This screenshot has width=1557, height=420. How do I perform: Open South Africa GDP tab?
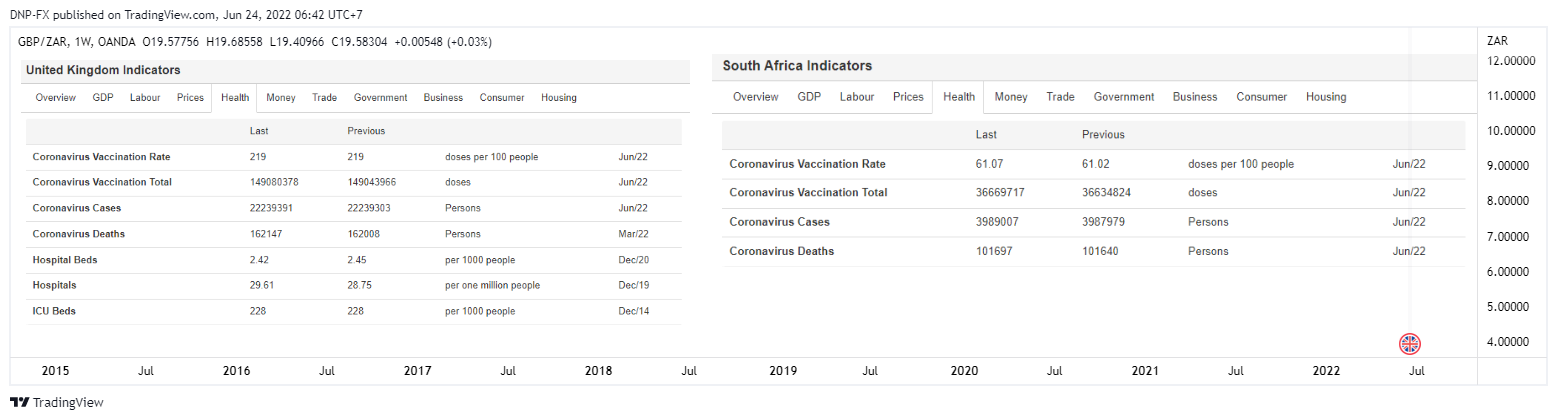pos(810,97)
